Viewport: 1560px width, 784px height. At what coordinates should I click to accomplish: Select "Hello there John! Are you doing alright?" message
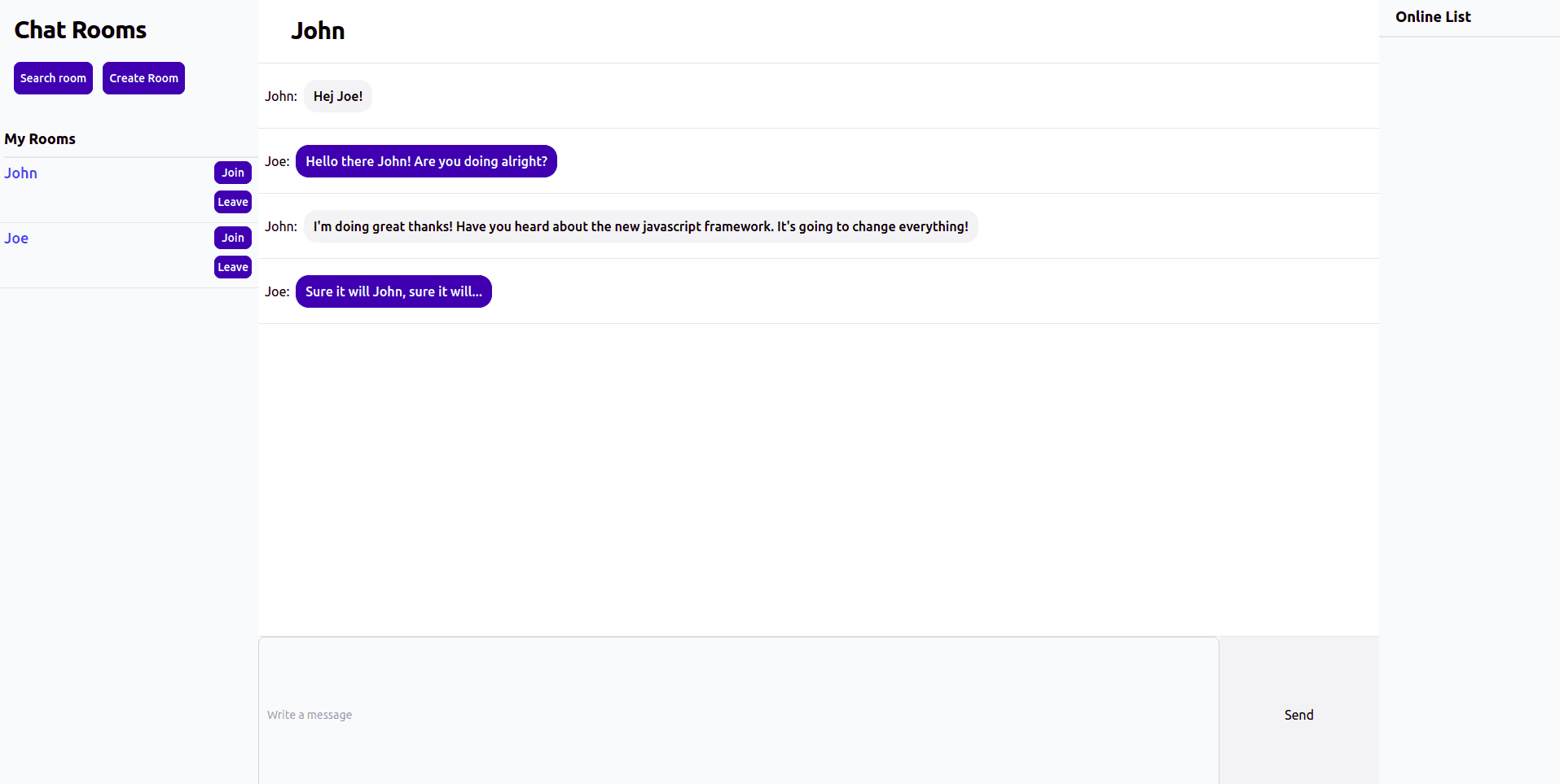426,161
